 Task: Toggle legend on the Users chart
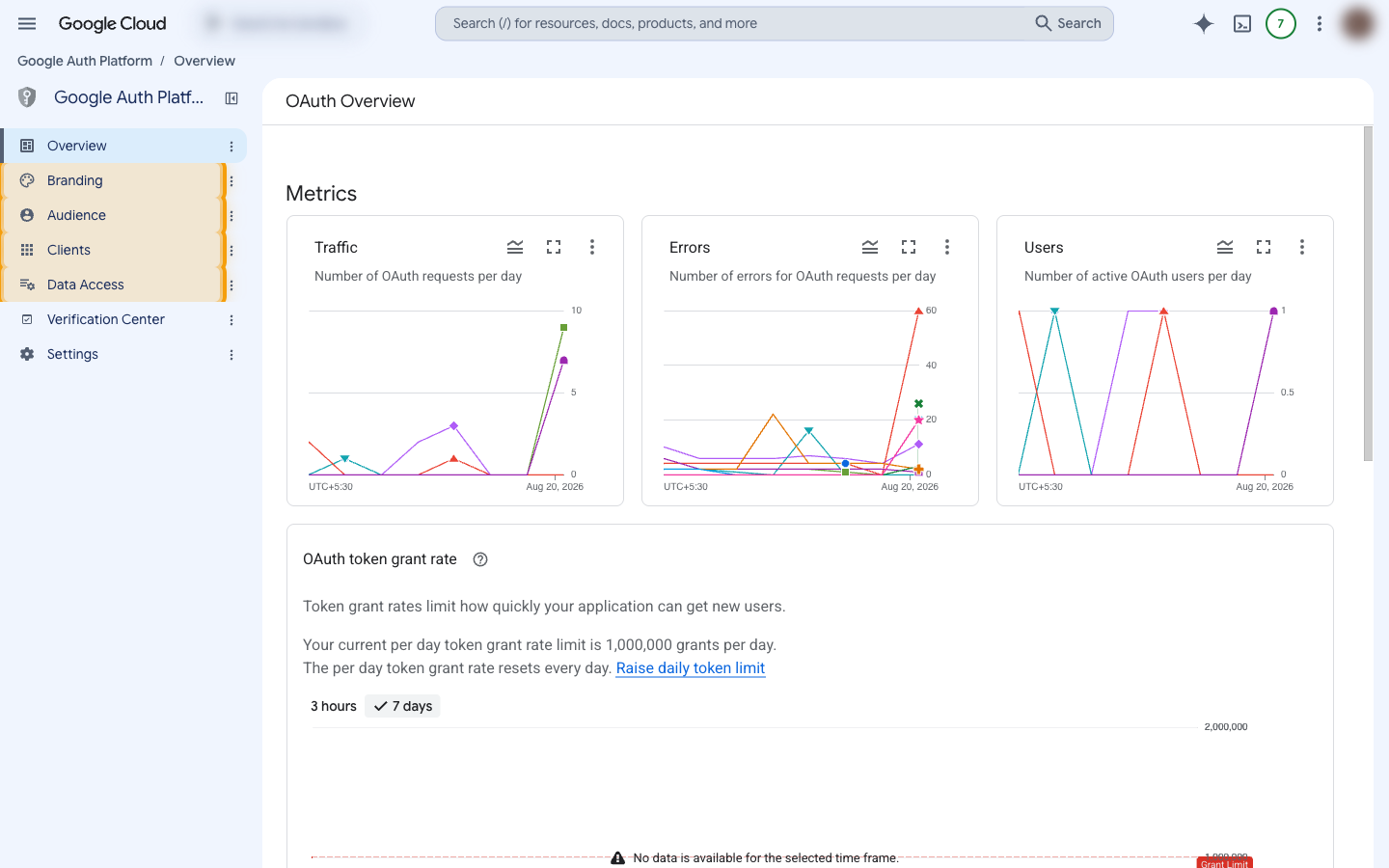pyautogui.click(x=1225, y=247)
